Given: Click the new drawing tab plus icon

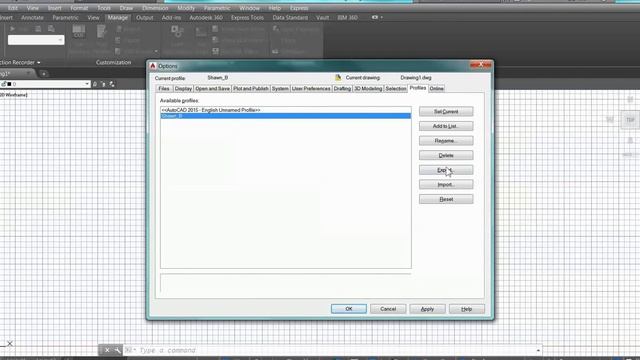Looking at the screenshot, I should 44,74.
